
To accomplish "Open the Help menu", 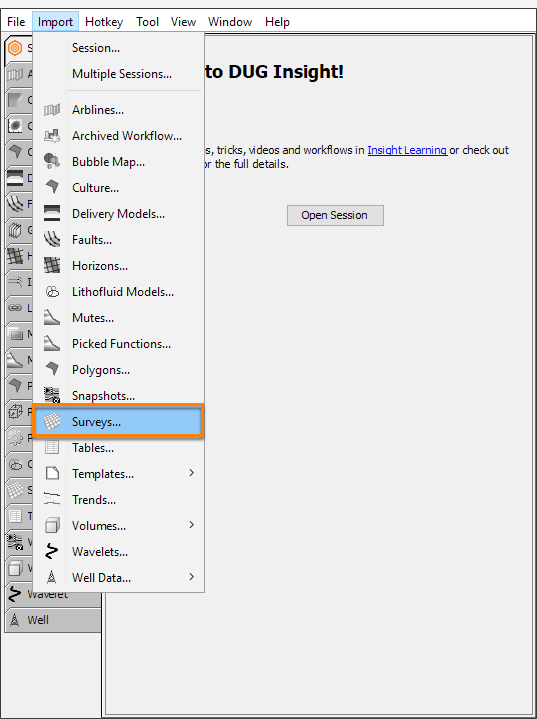I will coord(277,22).
